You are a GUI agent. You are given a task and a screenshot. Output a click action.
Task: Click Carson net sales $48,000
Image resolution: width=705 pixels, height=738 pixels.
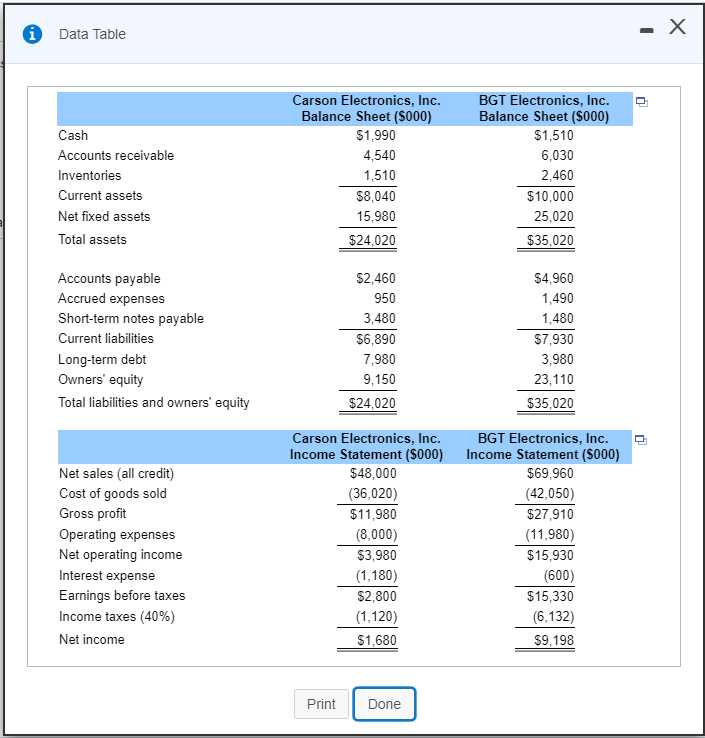click(x=373, y=473)
